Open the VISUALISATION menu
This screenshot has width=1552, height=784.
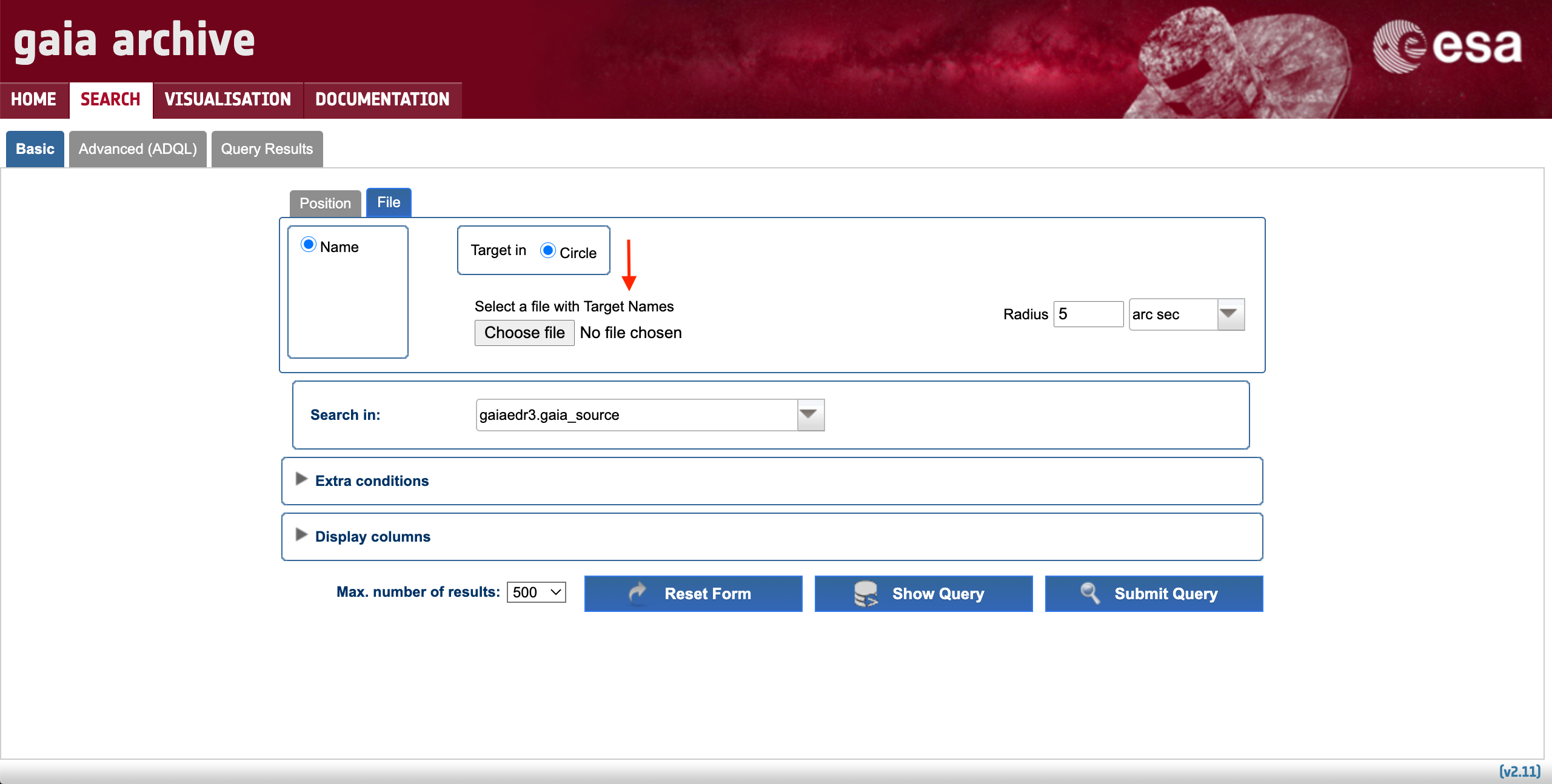pyautogui.click(x=228, y=99)
